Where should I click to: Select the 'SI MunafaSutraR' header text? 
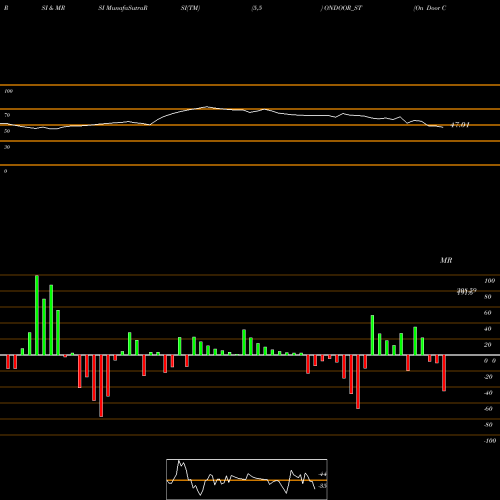(123, 8)
